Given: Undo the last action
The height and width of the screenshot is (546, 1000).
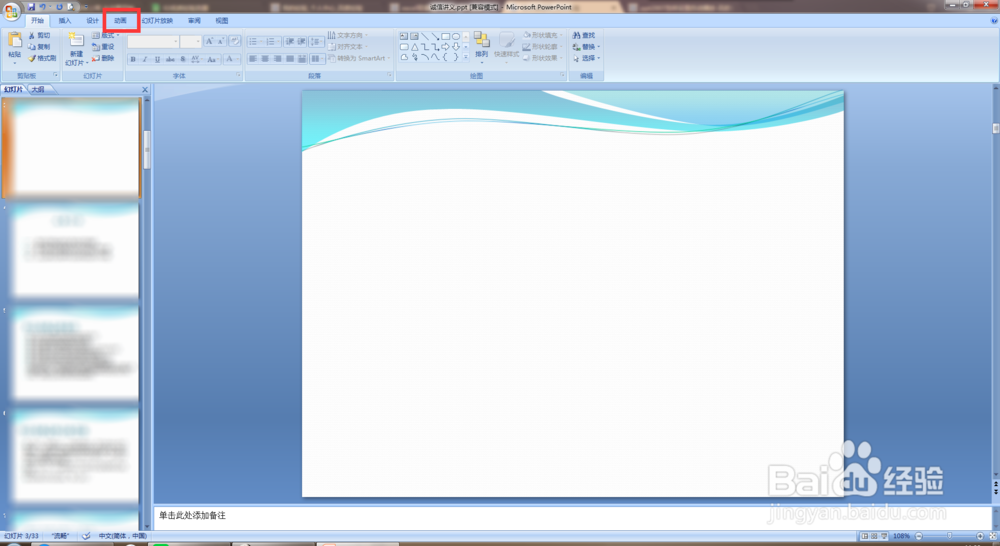Looking at the screenshot, I should point(42,7).
